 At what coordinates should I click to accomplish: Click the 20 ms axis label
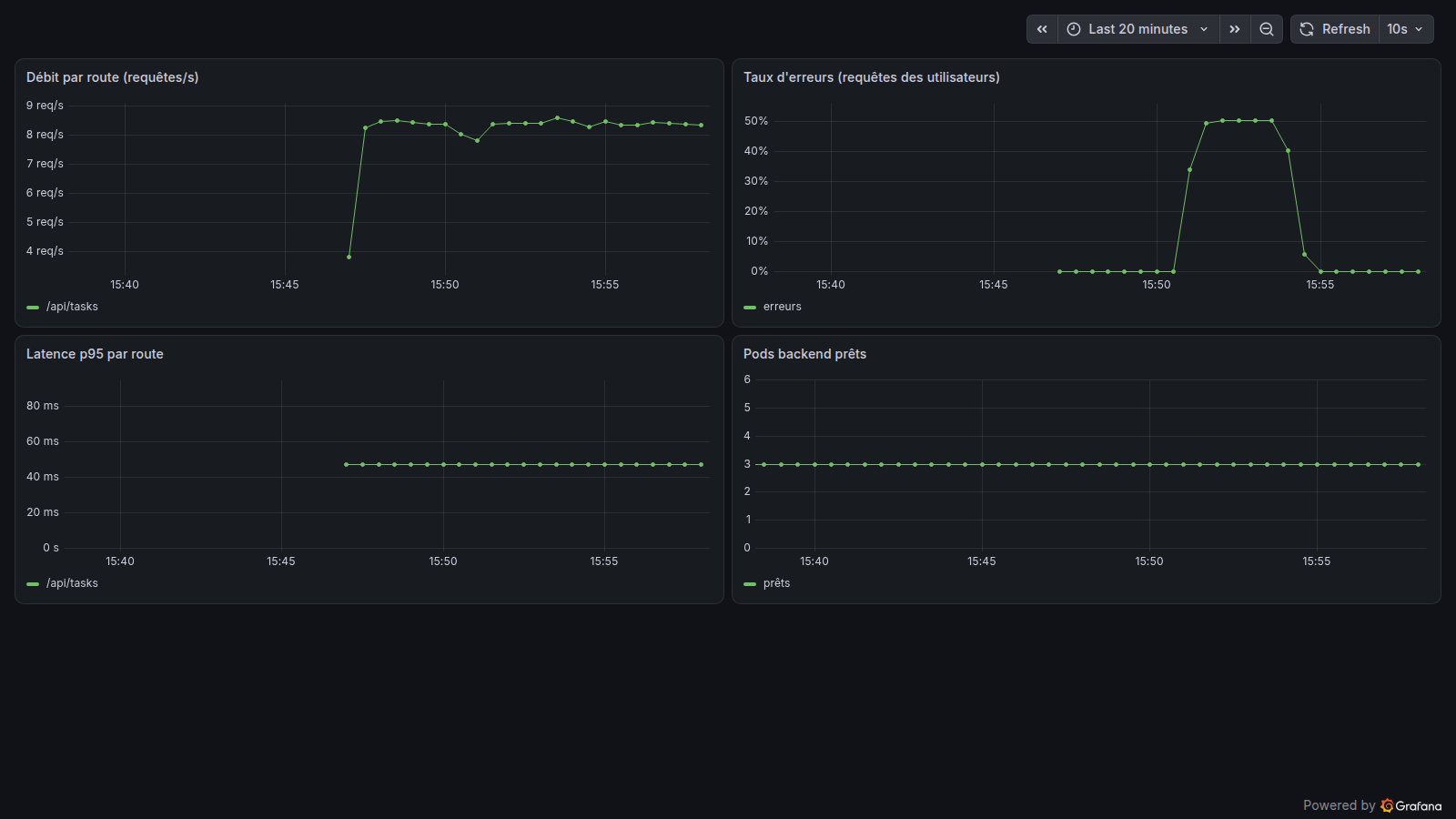[x=43, y=512]
